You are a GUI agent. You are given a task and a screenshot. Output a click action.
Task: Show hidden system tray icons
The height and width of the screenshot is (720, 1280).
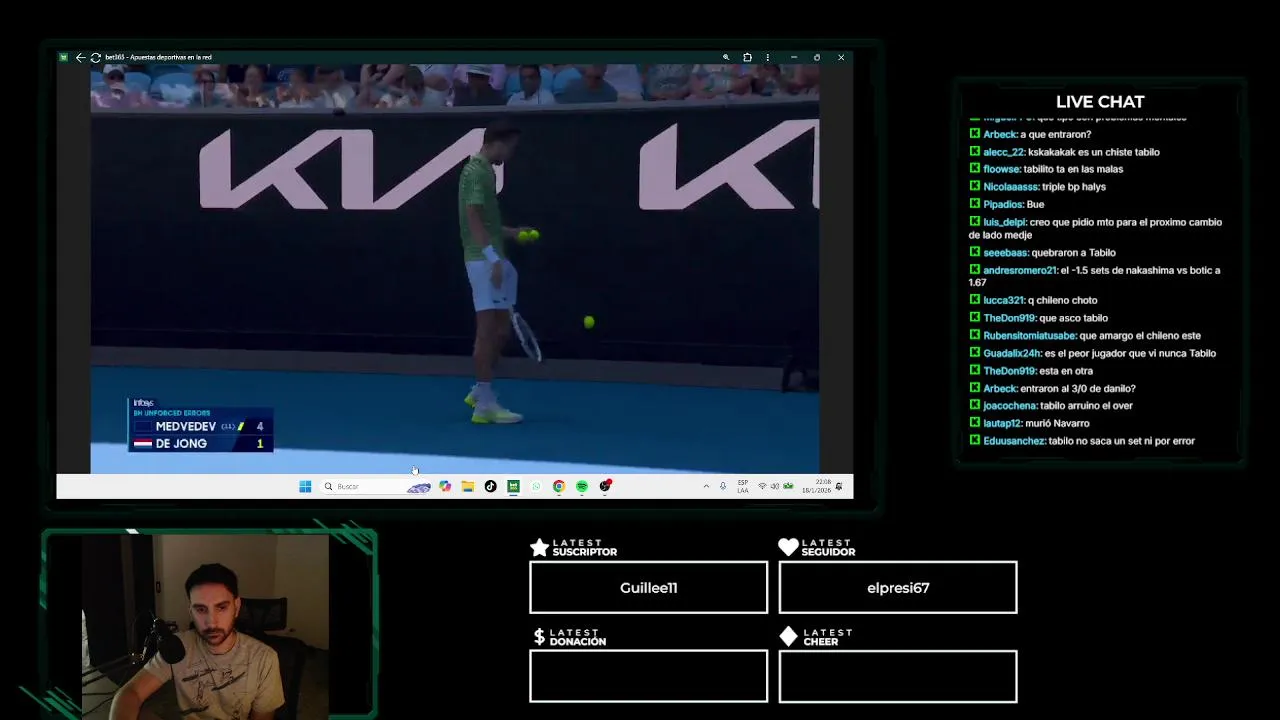pyautogui.click(x=706, y=486)
